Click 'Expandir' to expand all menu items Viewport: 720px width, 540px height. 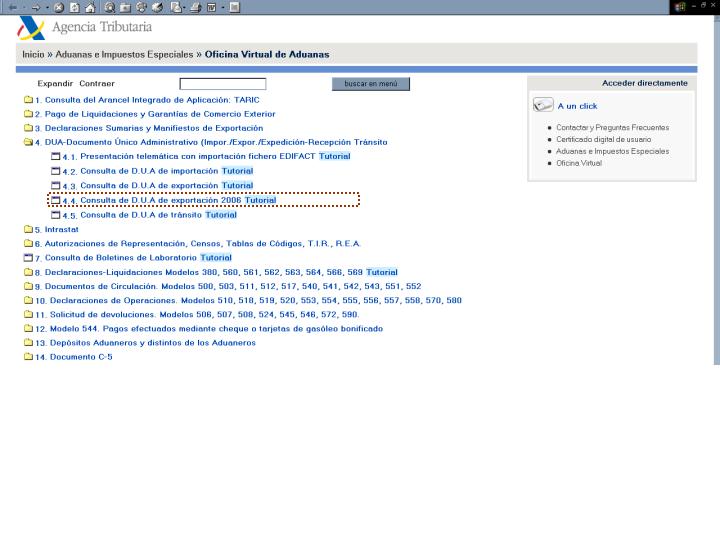55,84
